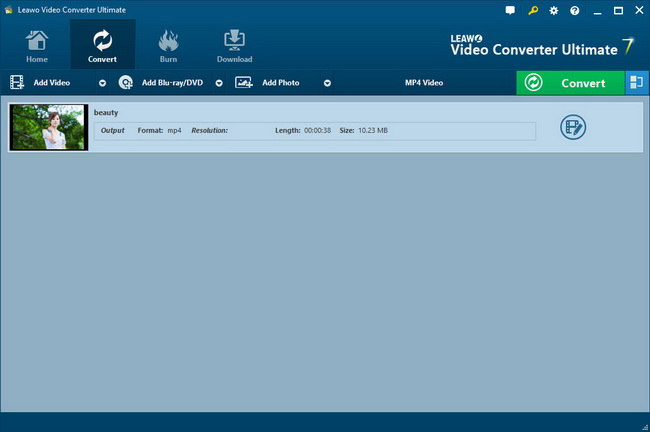Select the Convert tab in top navigation
Screen dimensions: 650x432
pyautogui.click(x=102, y=45)
